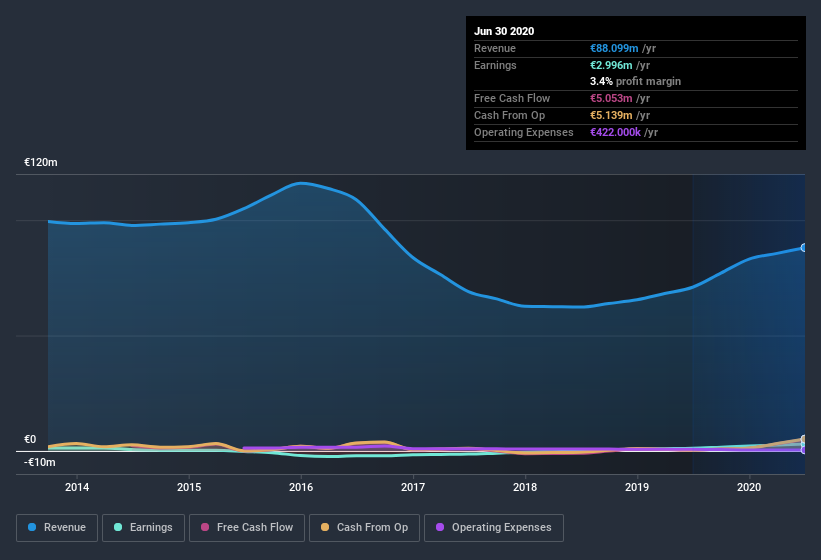
Task: Click the Free Cash Flow label in tooltip
Action: tap(512, 98)
